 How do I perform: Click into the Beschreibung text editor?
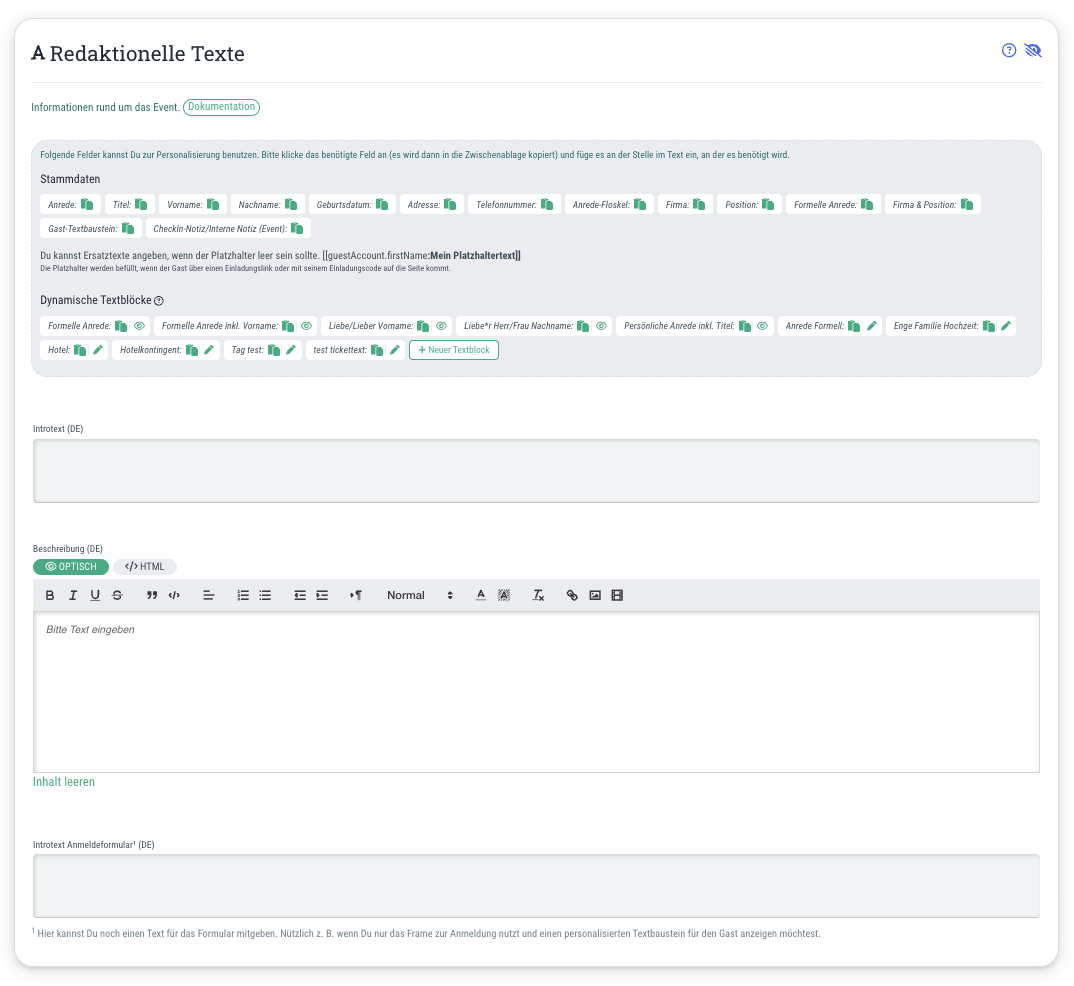coord(536,692)
